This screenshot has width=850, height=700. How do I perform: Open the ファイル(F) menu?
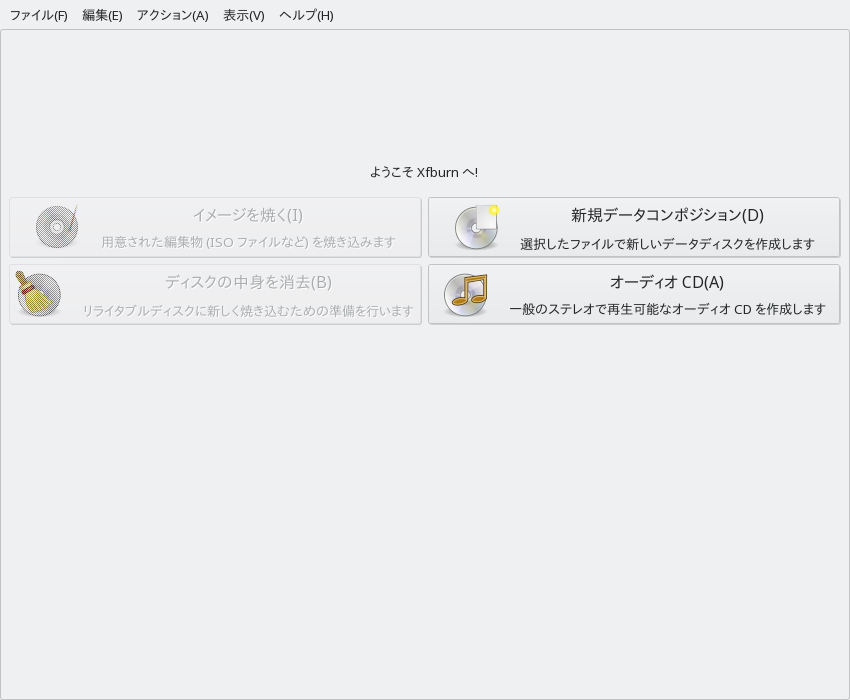pos(38,15)
